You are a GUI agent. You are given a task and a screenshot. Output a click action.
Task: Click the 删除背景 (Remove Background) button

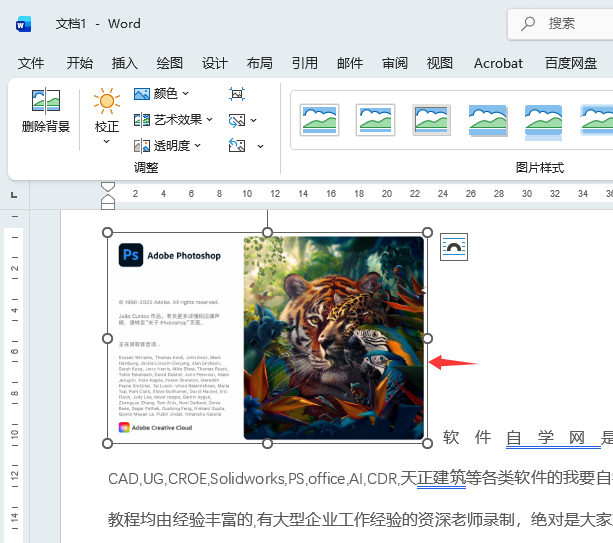pyautogui.click(x=46, y=110)
